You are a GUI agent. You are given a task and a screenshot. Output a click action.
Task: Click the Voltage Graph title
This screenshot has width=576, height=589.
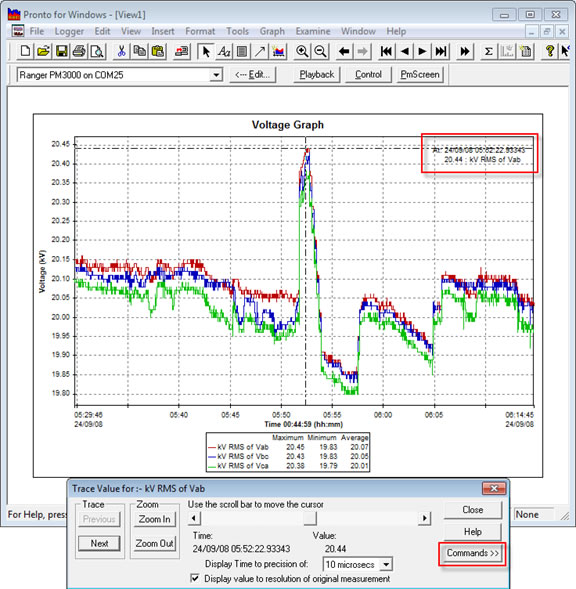(x=287, y=125)
